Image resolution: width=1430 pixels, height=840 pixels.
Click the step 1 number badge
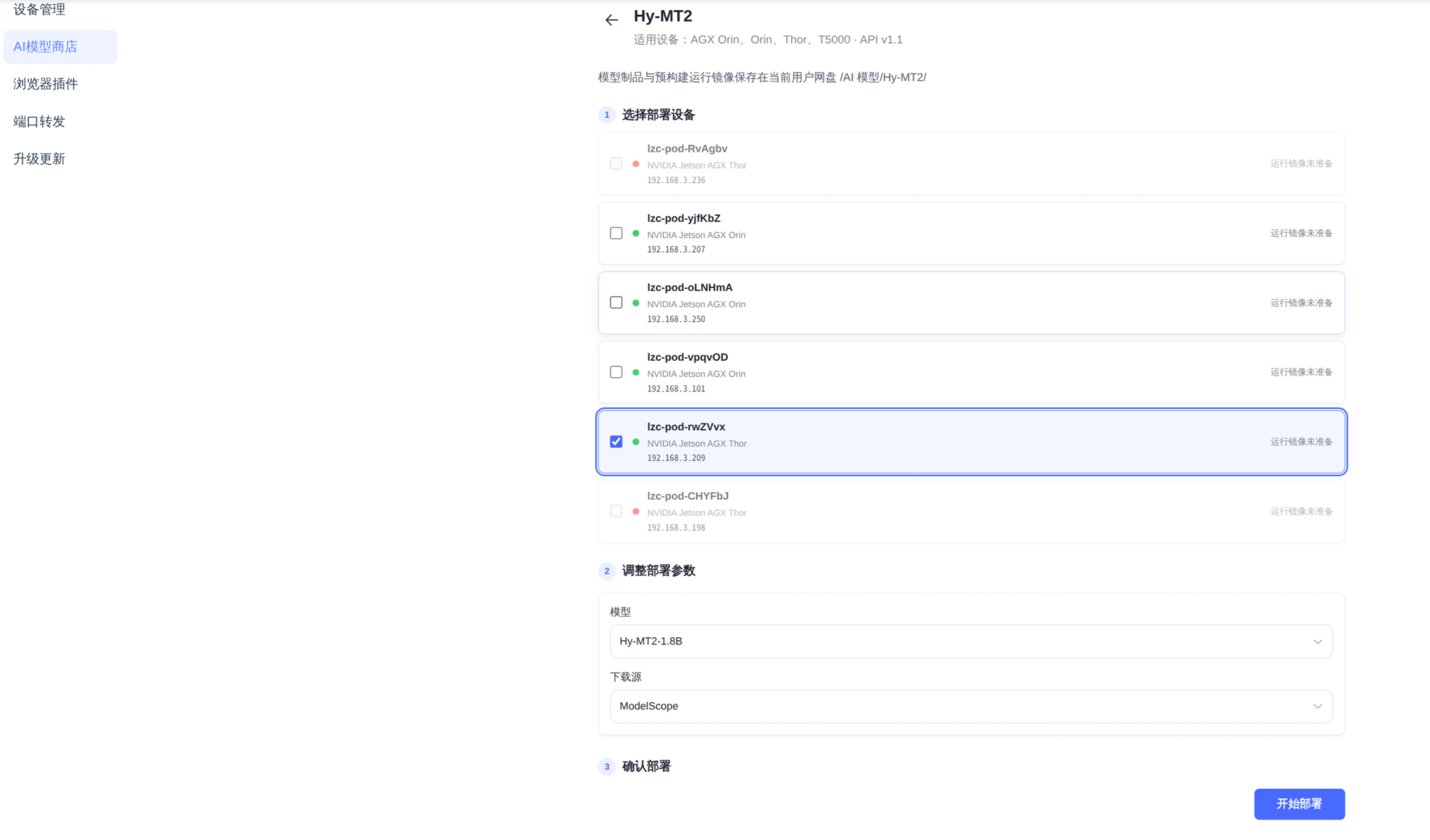click(x=606, y=115)
